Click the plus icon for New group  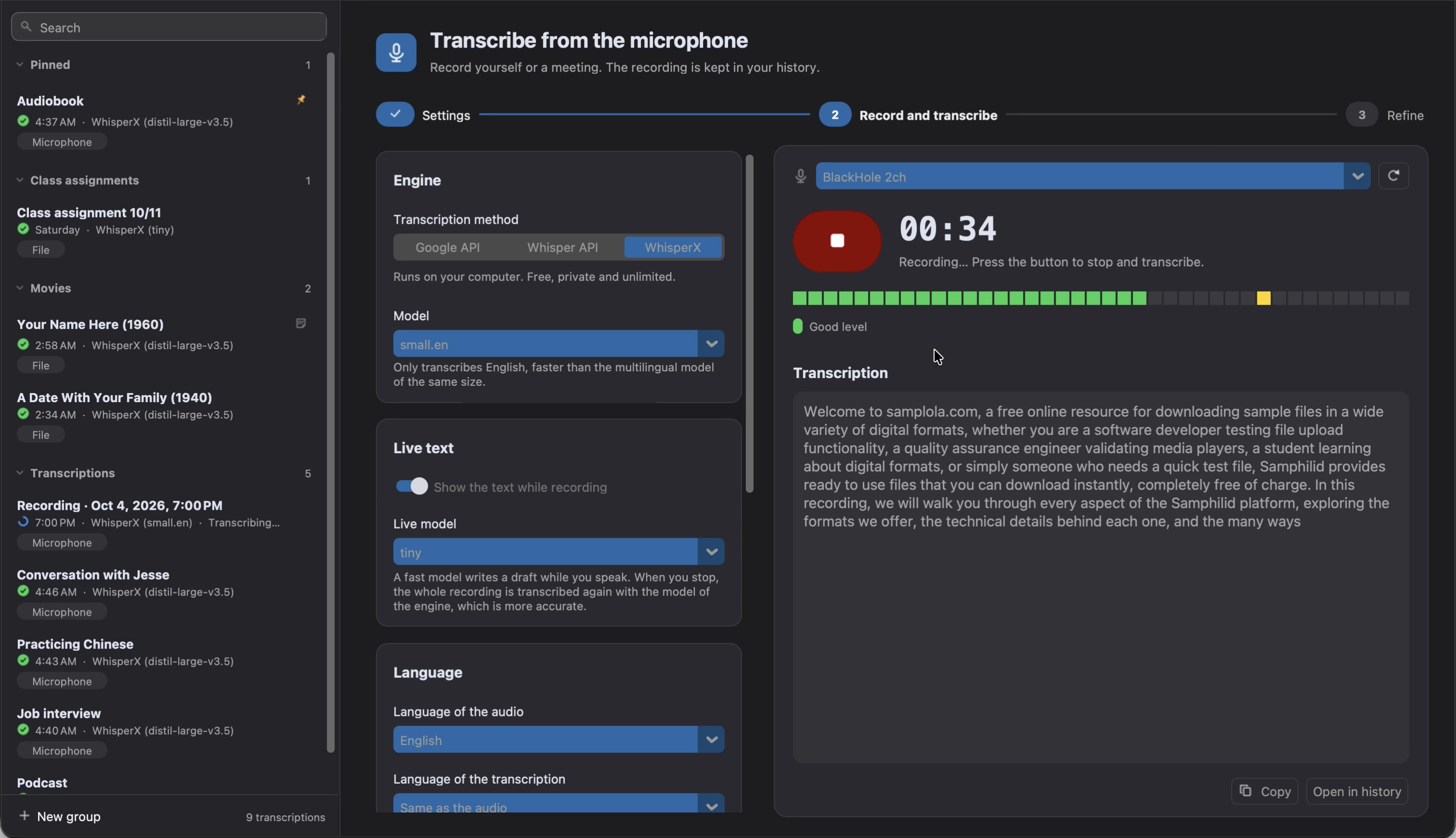[24, 815]
